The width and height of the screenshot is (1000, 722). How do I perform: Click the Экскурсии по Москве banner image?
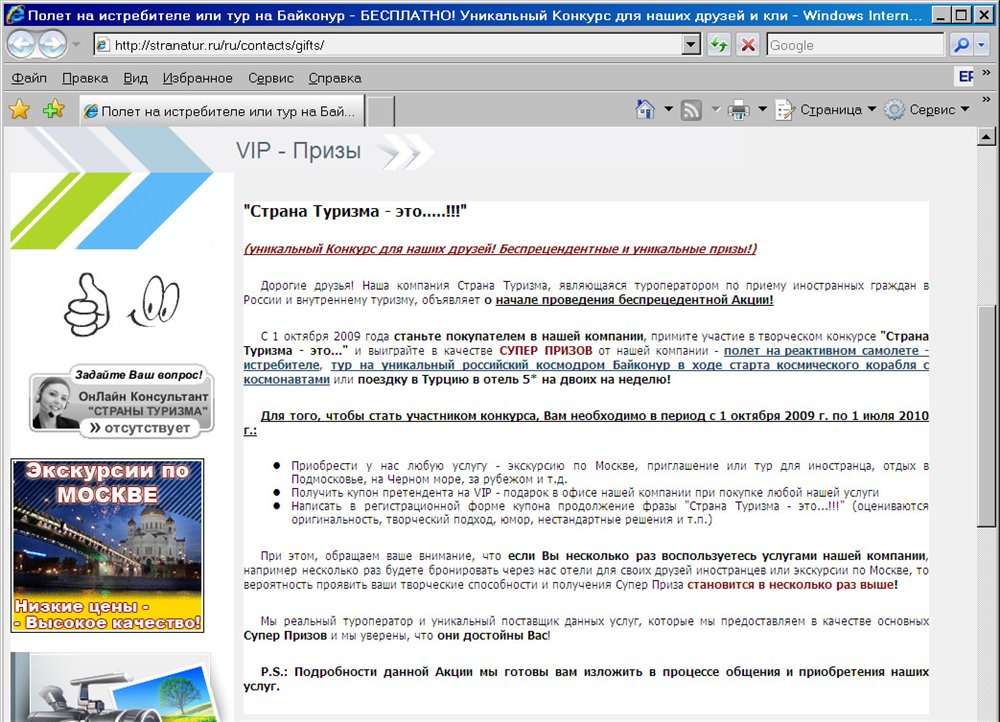[x=107, y=545]
